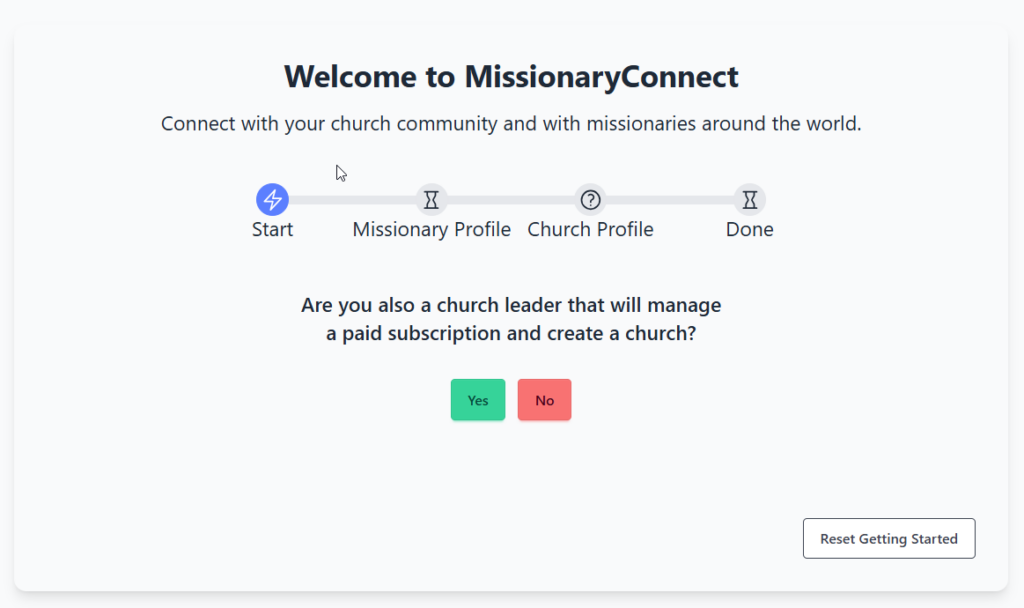Click the hourglass icon above Missionary Profile

[x=431, y=200]
